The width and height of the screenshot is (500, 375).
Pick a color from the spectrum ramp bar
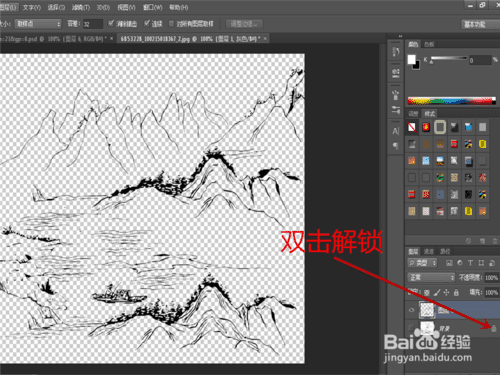452,101
